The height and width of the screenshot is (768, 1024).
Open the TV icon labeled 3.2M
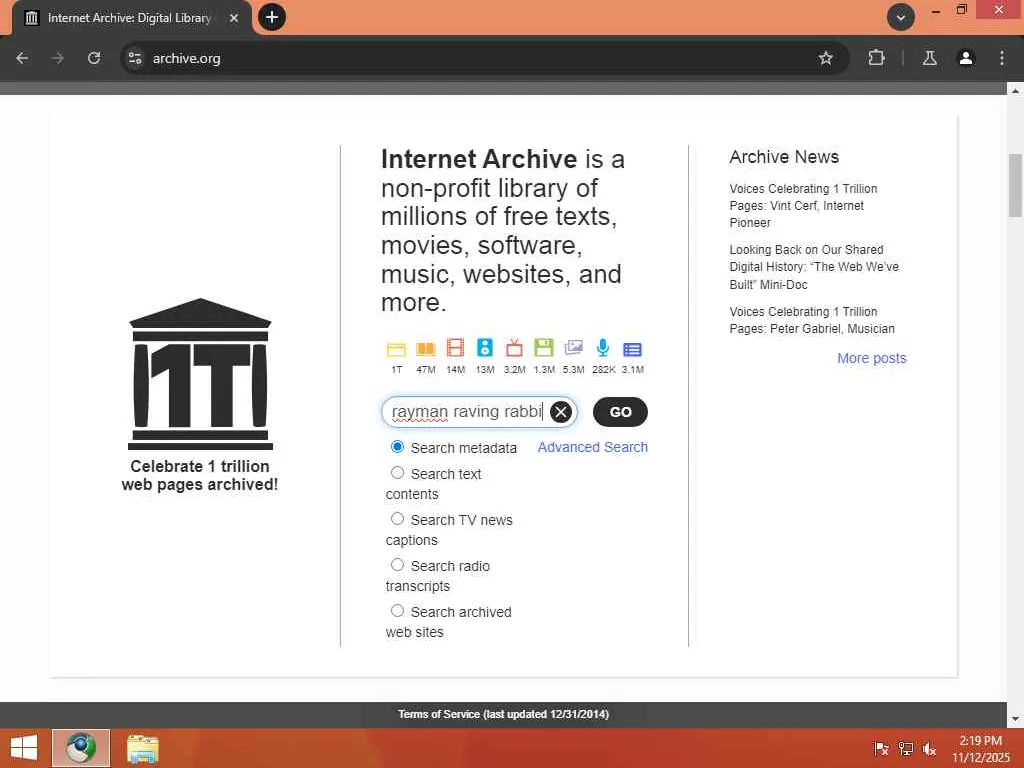coord(514,348)
